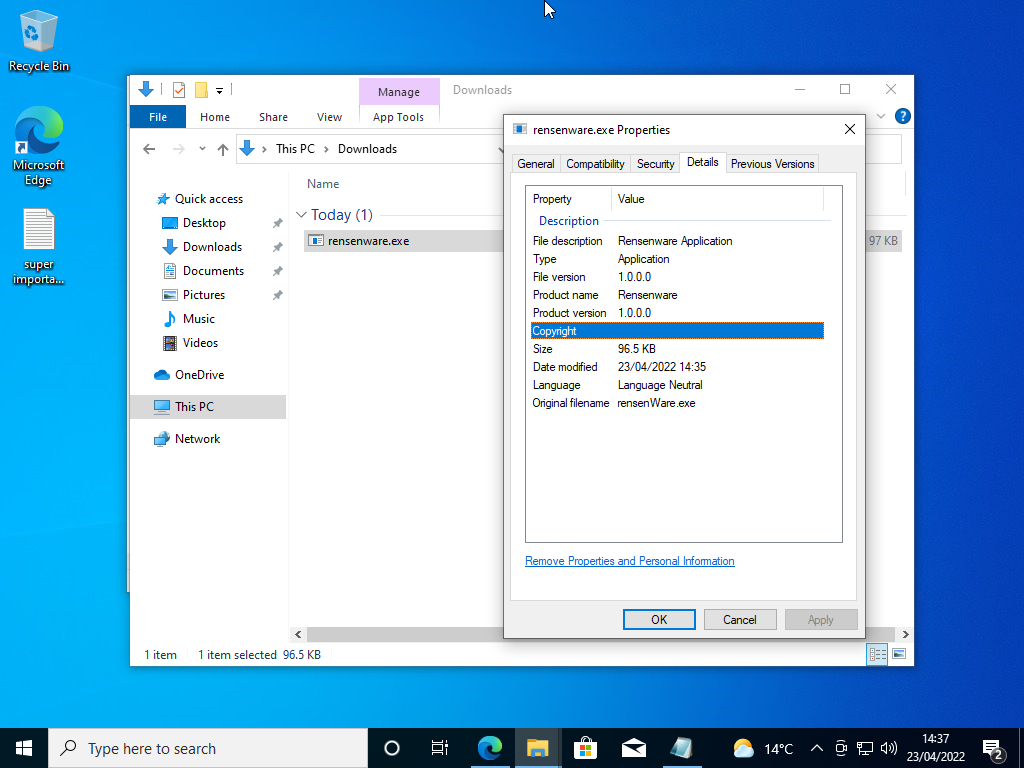Viewport: 1024px width, 768px height.
Task: Open Action Center notifications
Action: (x=993, y=748)
